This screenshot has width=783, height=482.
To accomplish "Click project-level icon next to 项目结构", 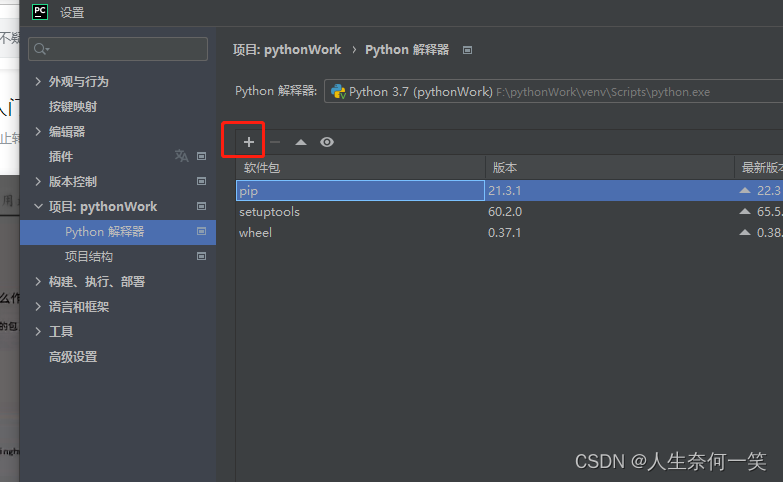I will [x=201, y=256].
